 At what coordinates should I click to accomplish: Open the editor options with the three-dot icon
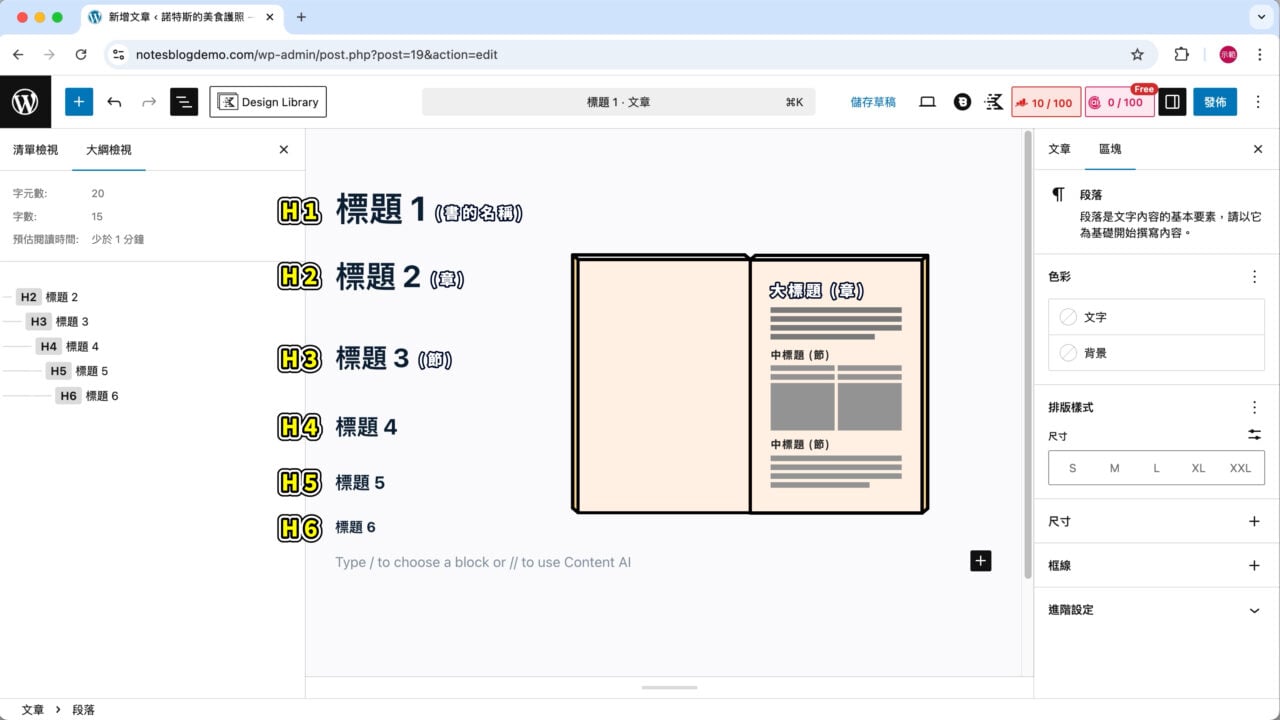click(x=1258, y=101)
